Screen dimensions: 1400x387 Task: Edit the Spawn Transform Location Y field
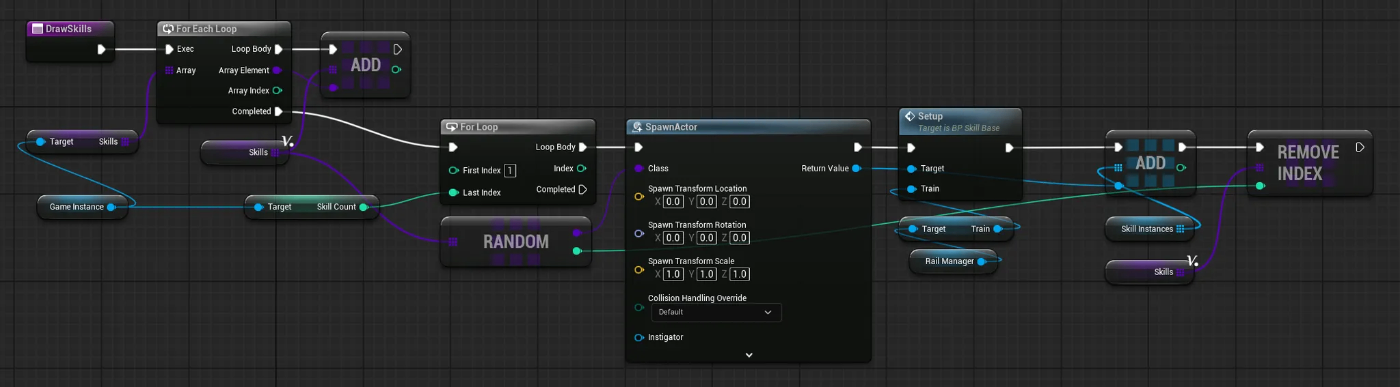(707, 201)
